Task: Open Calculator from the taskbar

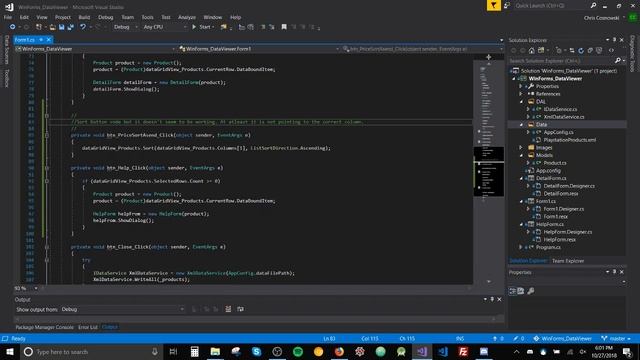Action: [x=194, y=351]
